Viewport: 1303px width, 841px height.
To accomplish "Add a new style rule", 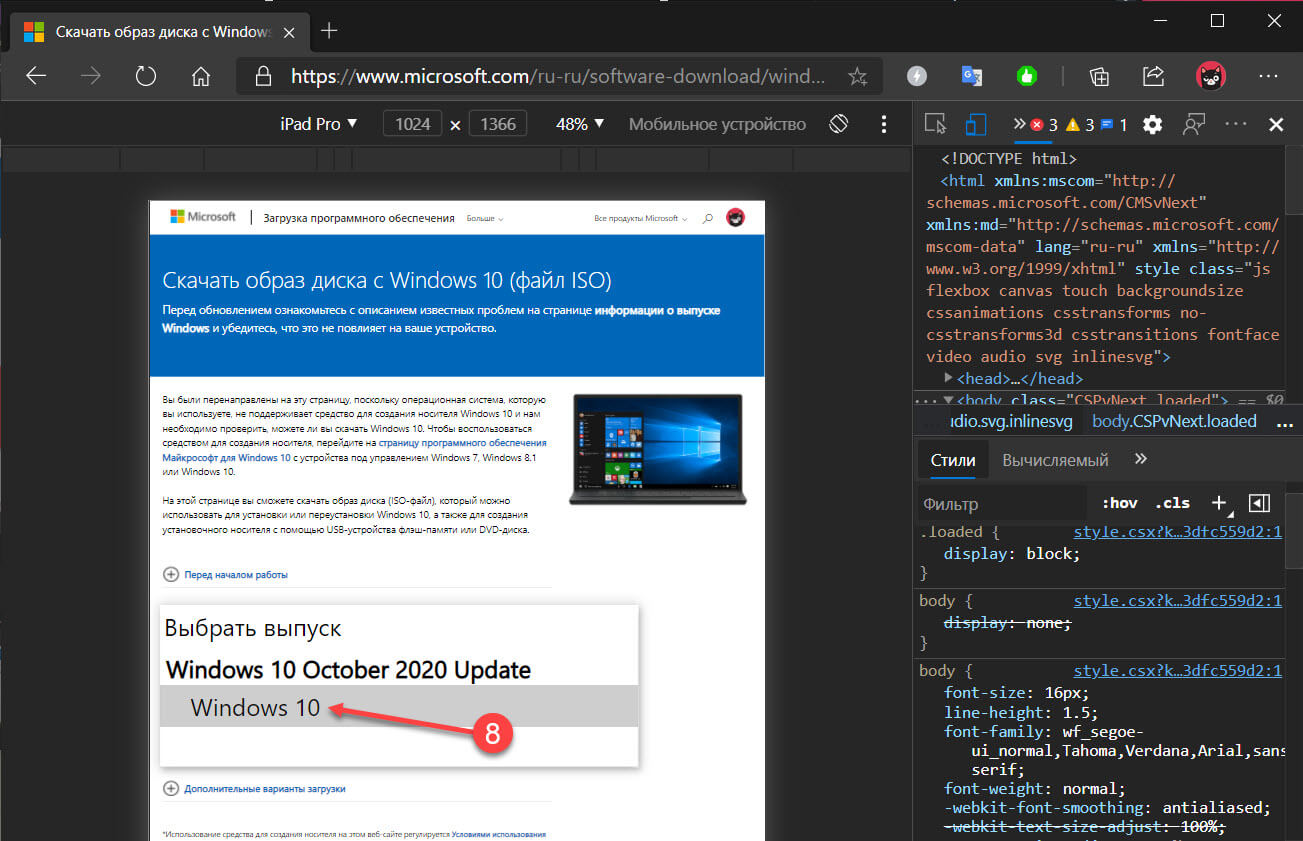I will tap(1218, 502).
